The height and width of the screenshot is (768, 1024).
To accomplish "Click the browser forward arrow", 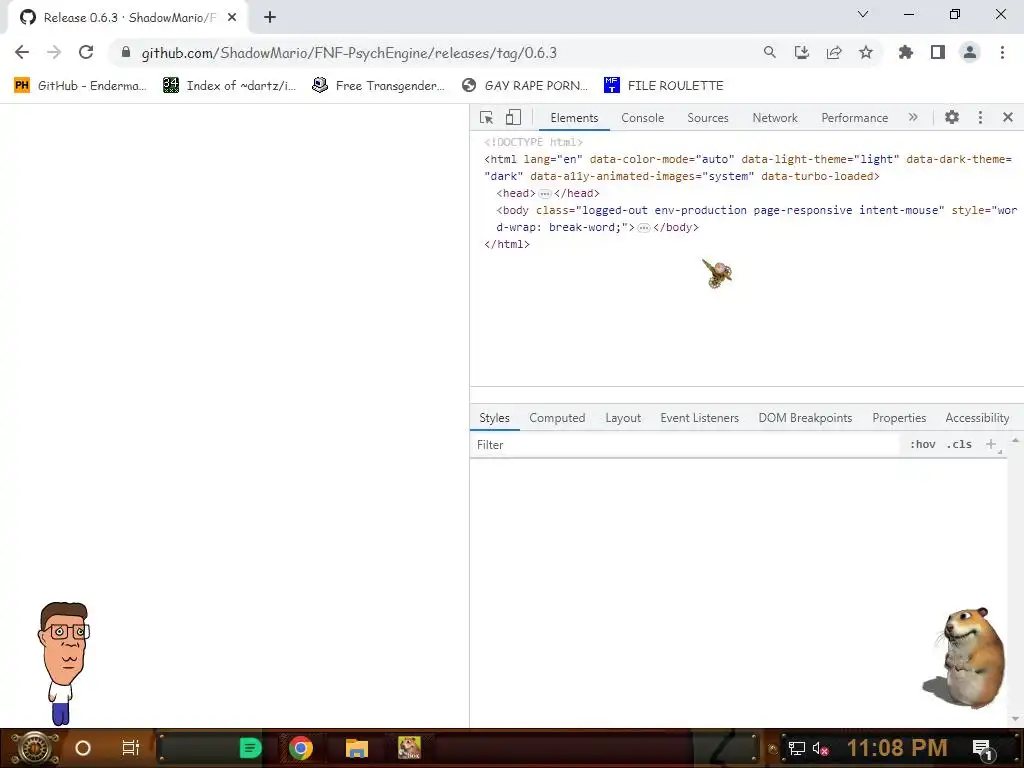I will [54, 52].
